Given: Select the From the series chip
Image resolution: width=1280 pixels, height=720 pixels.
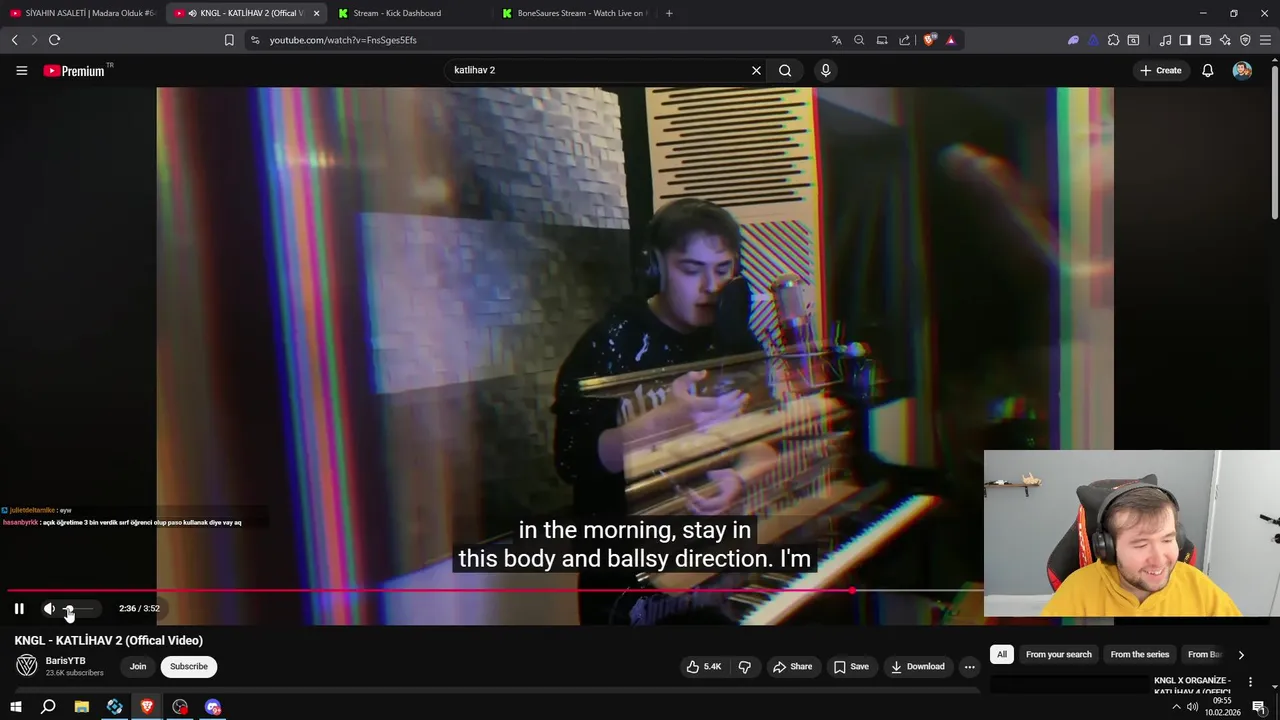Looking at the screenshot, I should (1140, 654).
